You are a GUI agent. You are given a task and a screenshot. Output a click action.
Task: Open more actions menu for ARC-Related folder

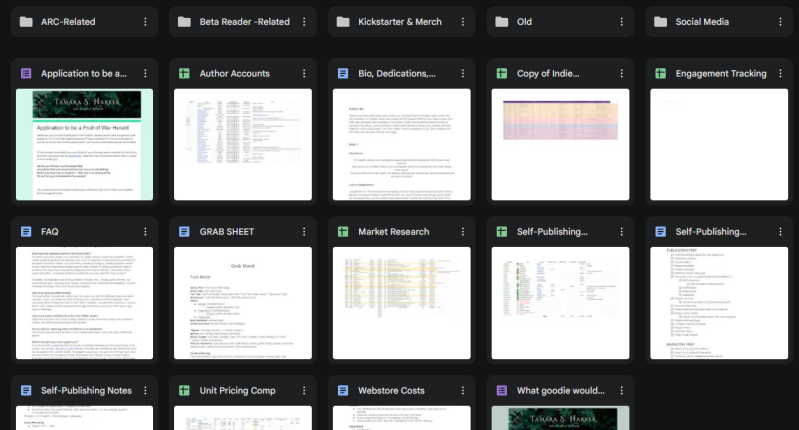[x=145, y=22]
